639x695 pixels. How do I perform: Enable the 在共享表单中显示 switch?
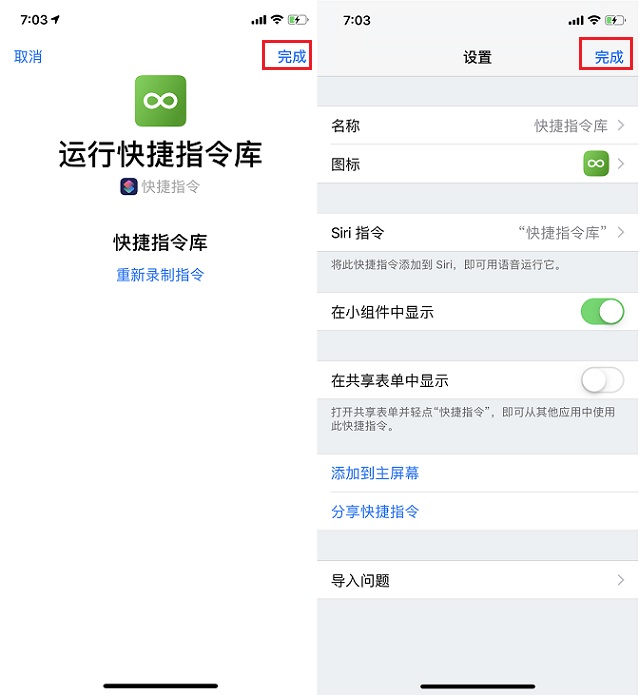[602, 380]
